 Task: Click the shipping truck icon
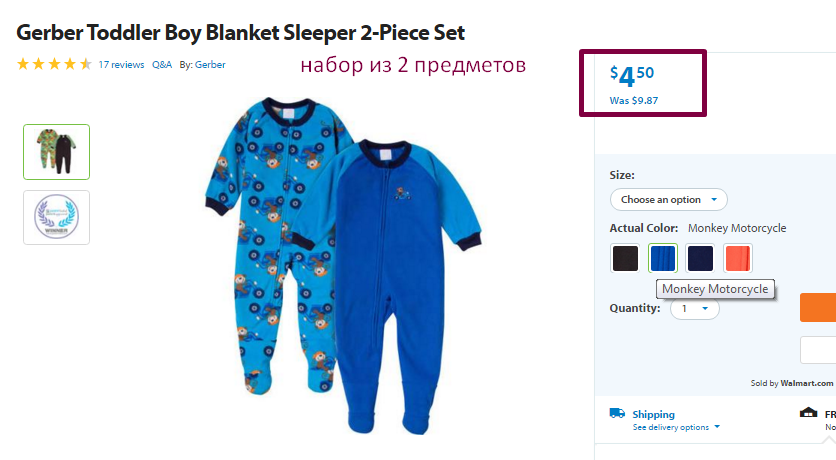click(x=617, y=413)
